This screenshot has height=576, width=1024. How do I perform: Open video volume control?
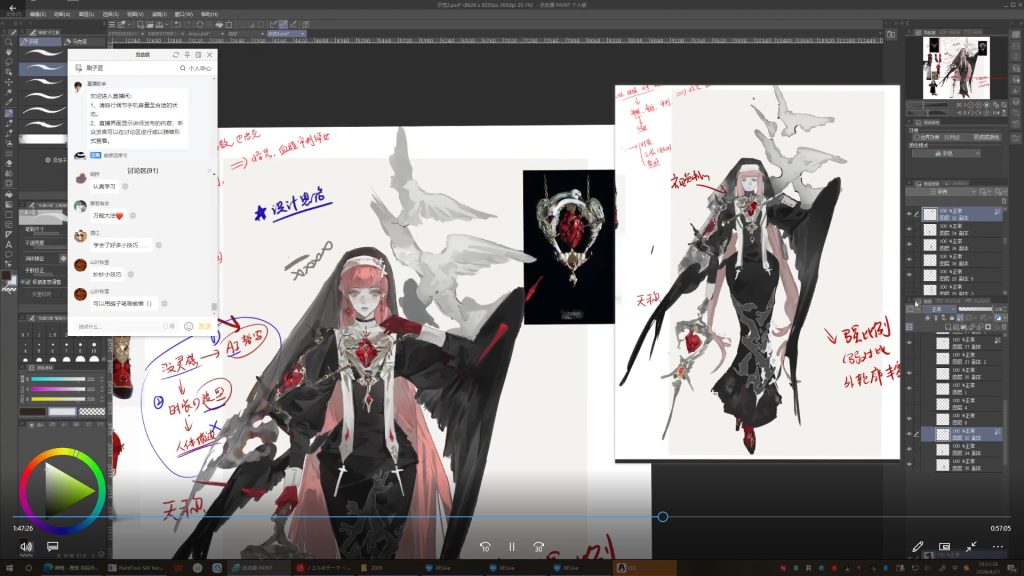25,546
